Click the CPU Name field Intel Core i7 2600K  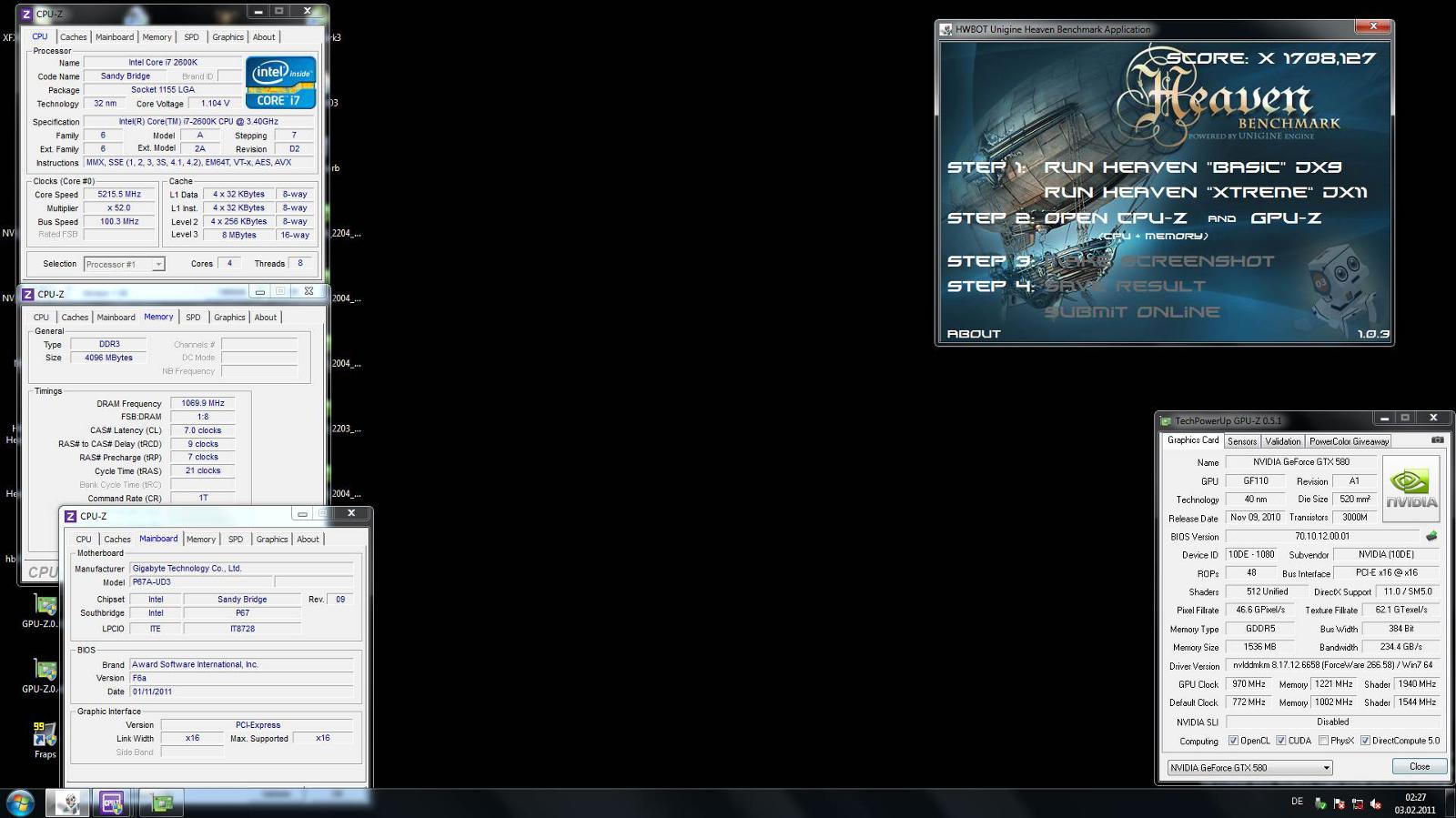click(162, 63)
